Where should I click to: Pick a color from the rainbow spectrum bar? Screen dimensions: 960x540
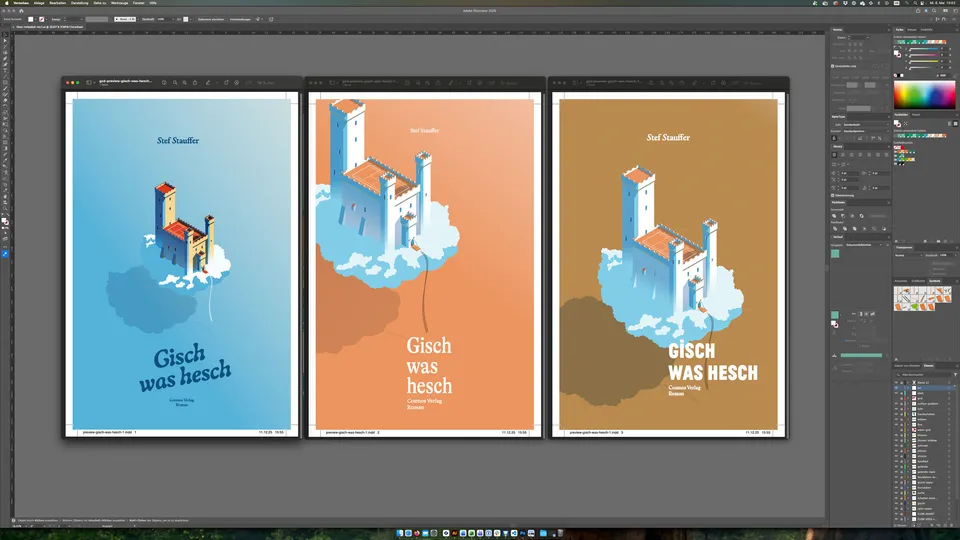(x=924, y=96)
